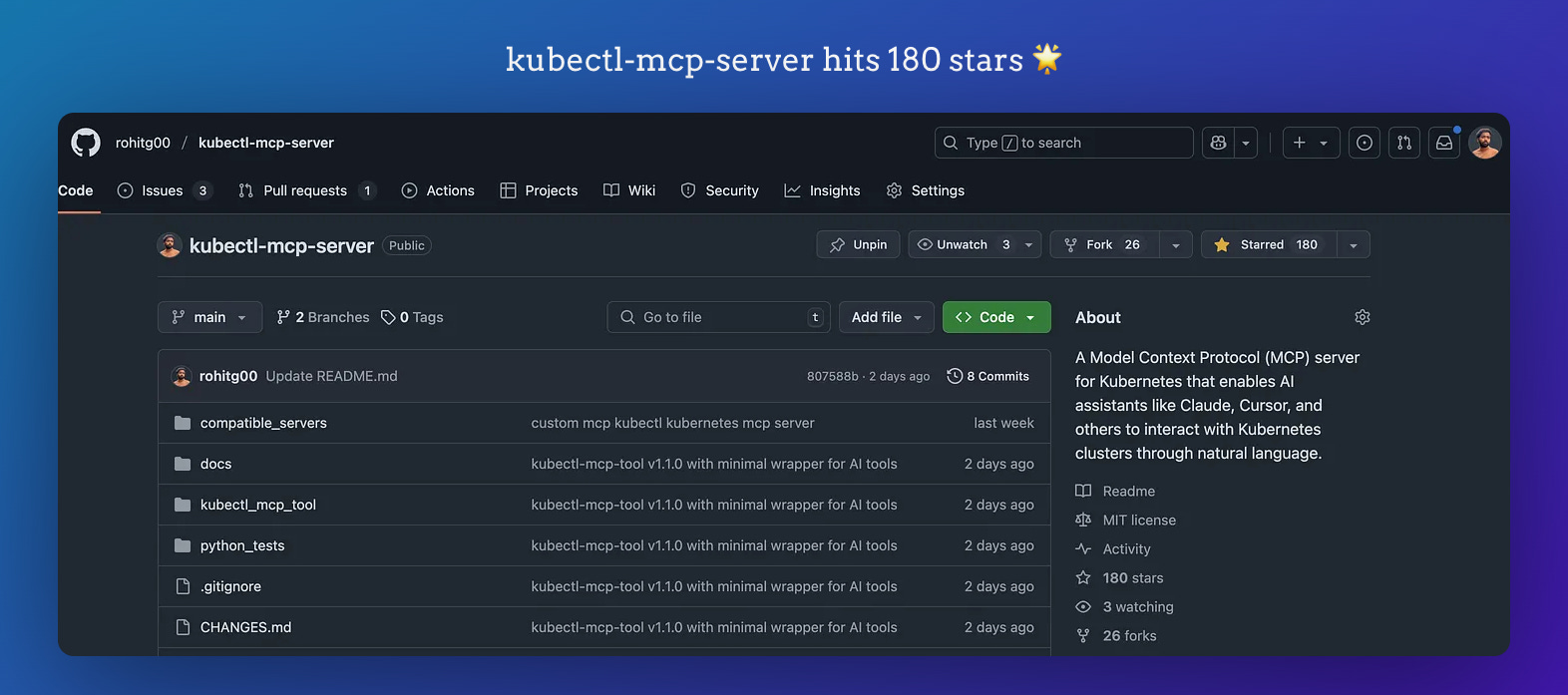Open the Copilot chat icon
1568x695 pixels.
tap(1218, 143)
